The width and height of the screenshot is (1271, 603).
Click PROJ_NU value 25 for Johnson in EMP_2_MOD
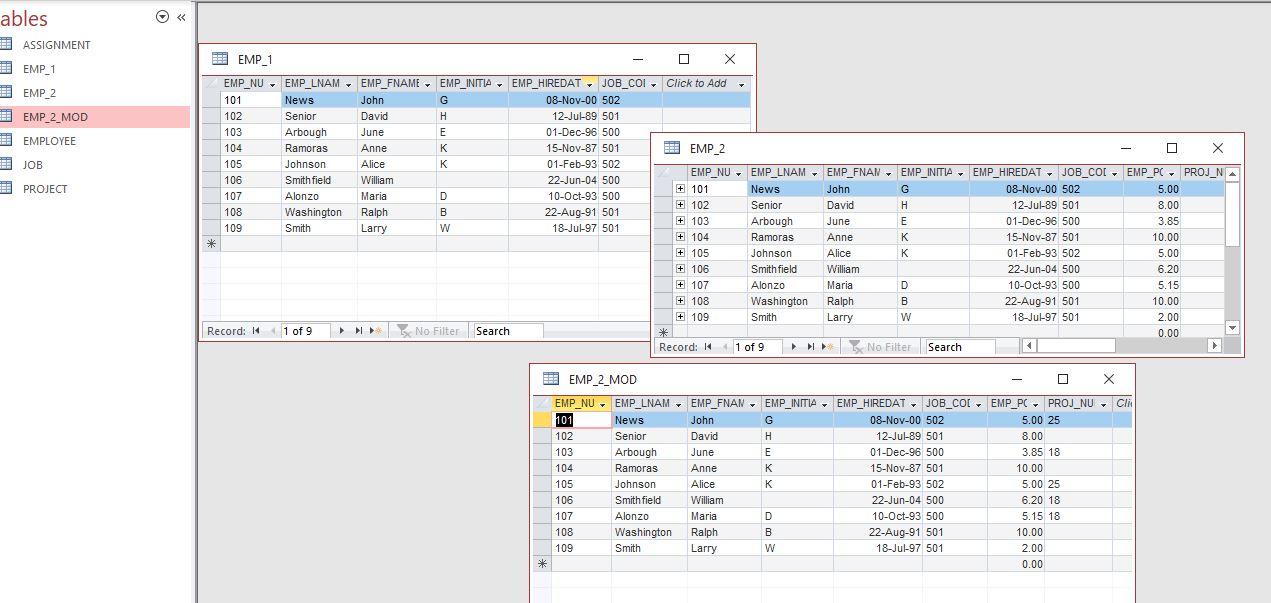(x=1078, y=484)
